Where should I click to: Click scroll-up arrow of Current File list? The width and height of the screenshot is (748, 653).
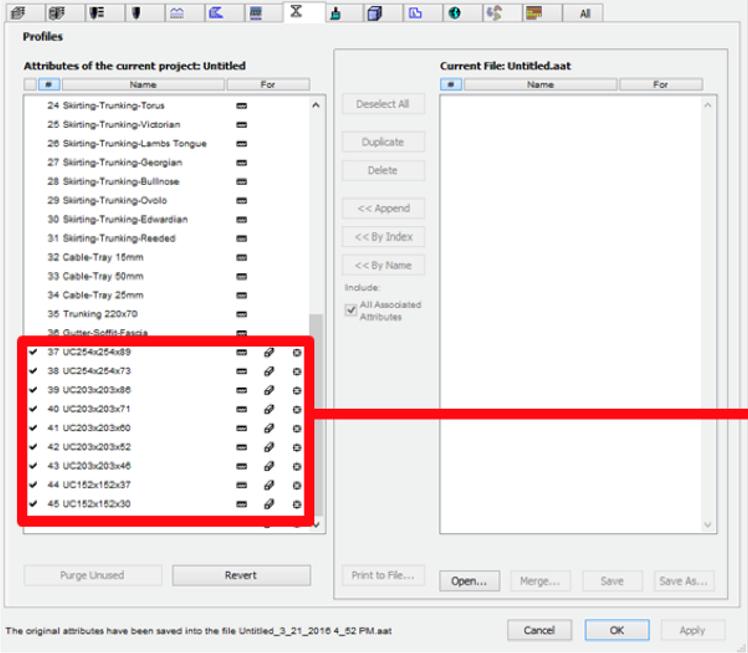click(x=708, y=105)
